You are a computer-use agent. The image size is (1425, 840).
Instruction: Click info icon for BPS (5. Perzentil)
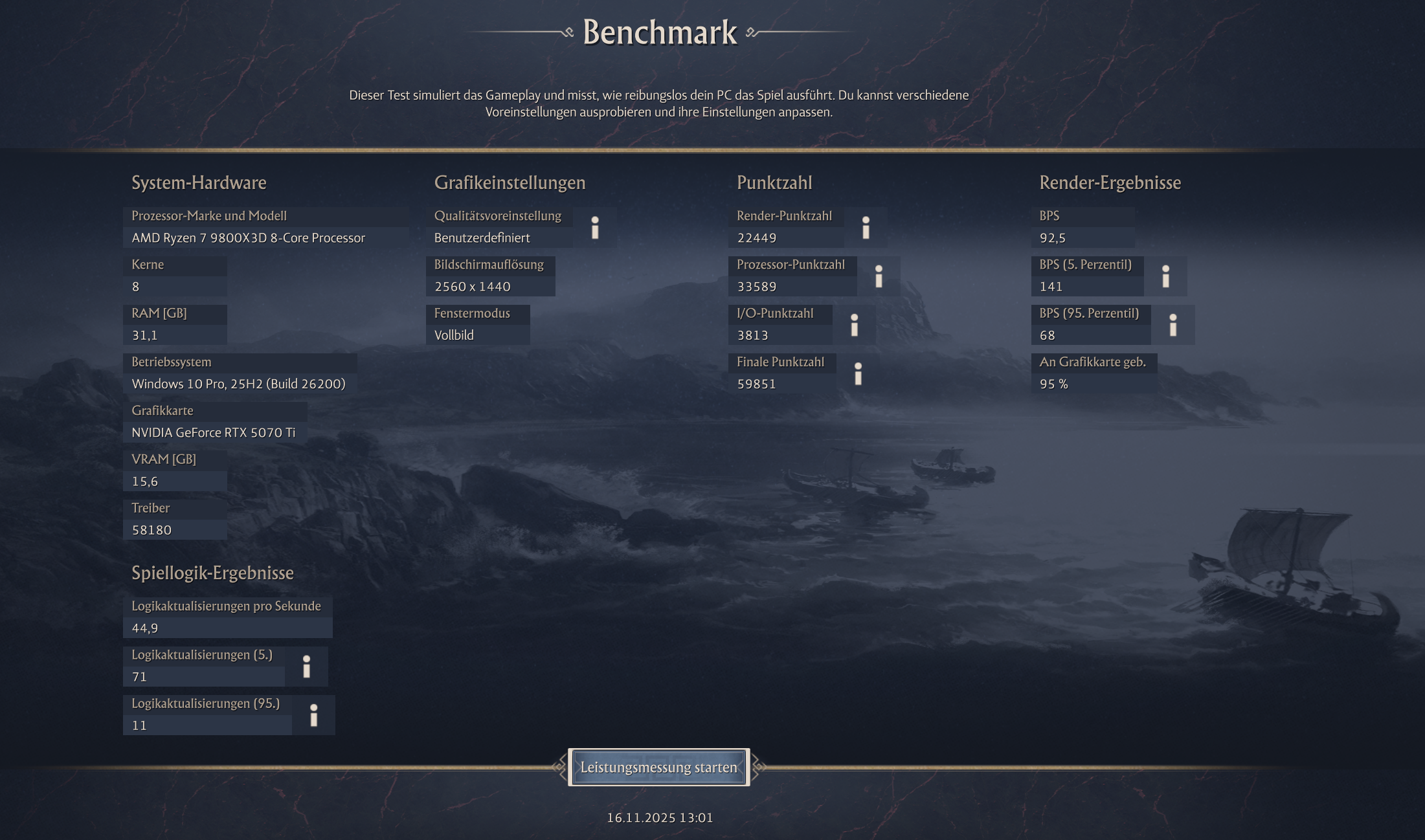pyautogui.click(x=1165, y=276)
